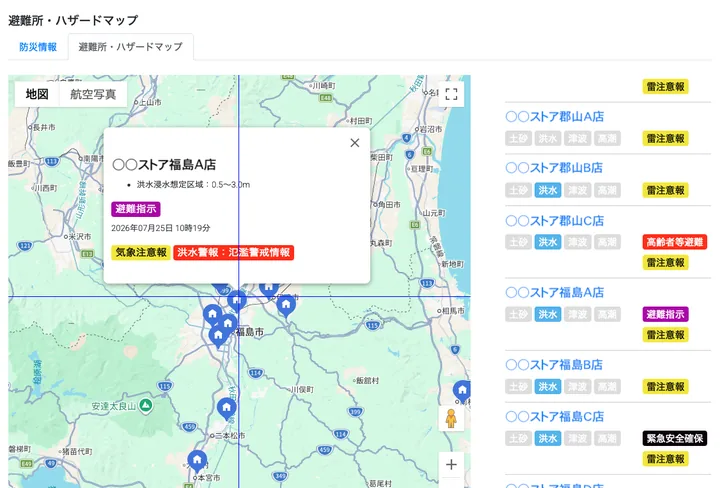Click 土砂 tag under ○○ストア郡山A店
Screen dimensions: 720x488
(x=518, y=138)
